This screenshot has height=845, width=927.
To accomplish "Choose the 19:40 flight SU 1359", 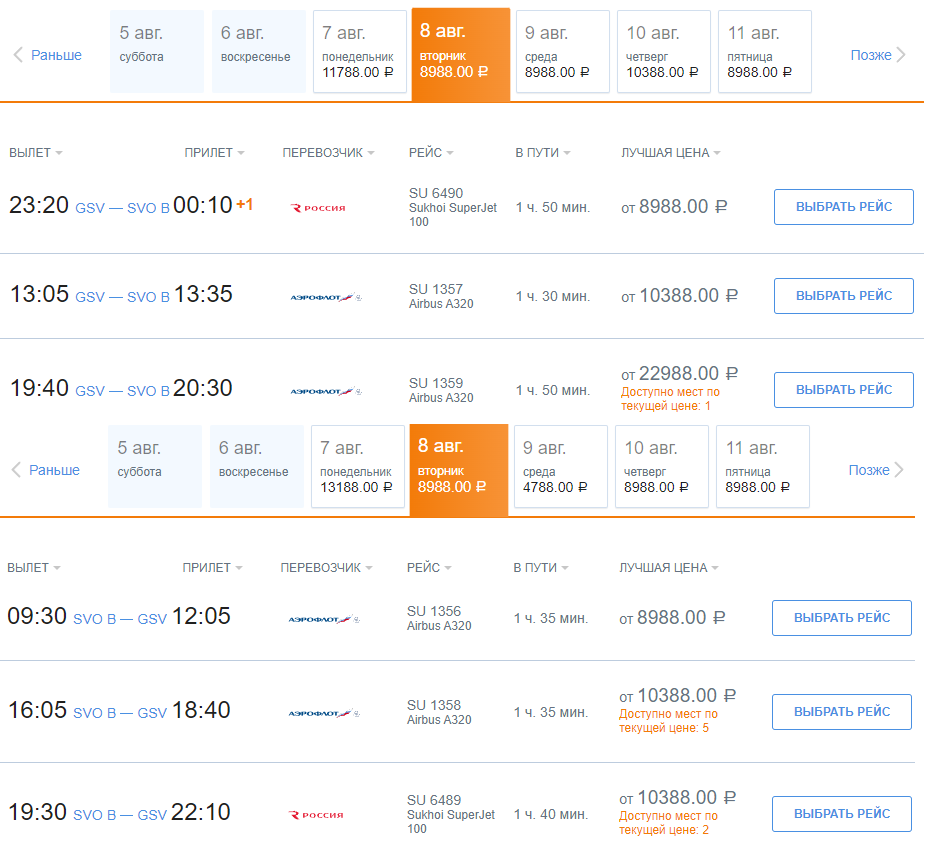I will [844, 390].
